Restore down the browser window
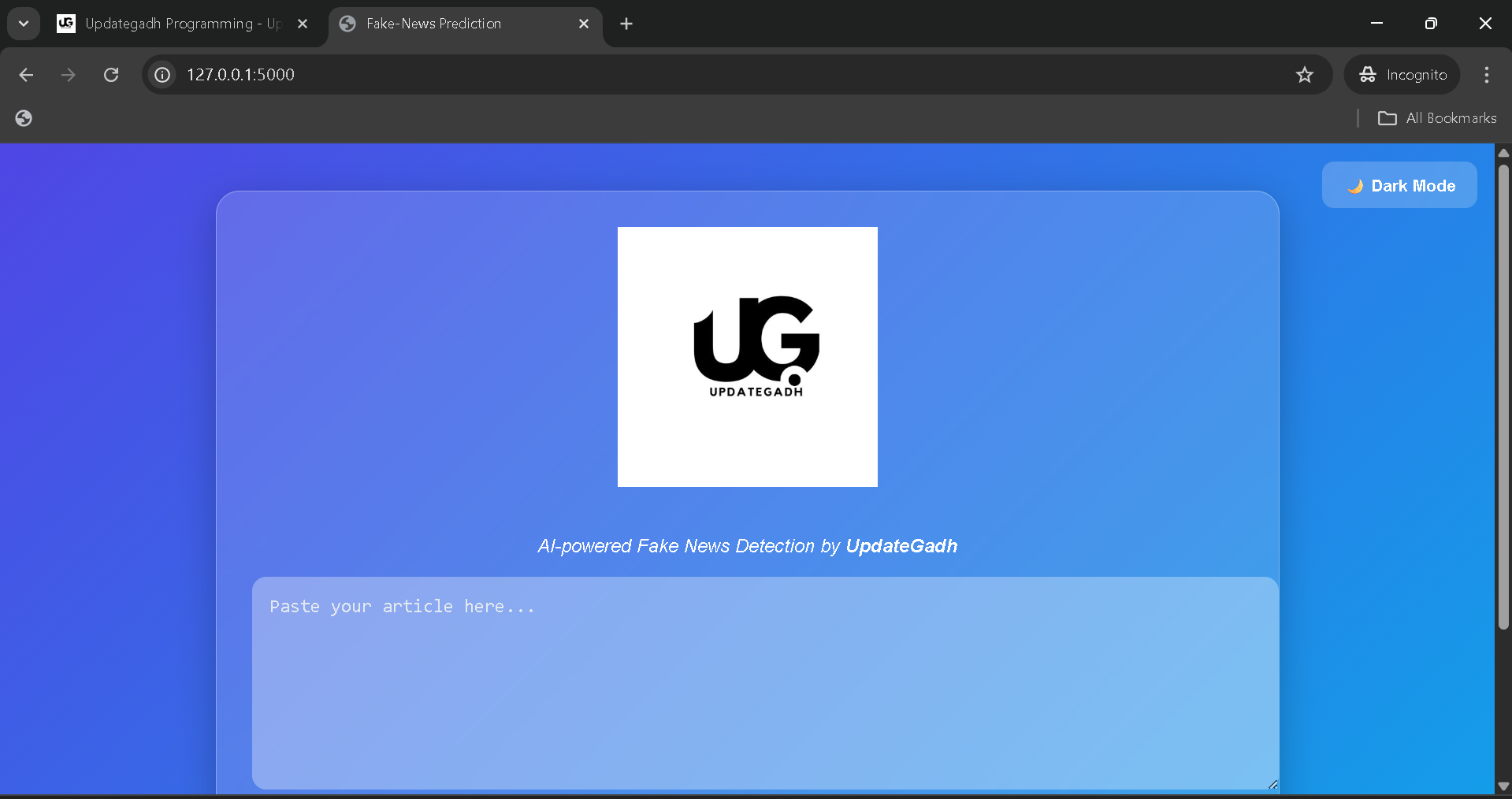The width and height of the screenshot is (1512, 799). [1431, 24]
